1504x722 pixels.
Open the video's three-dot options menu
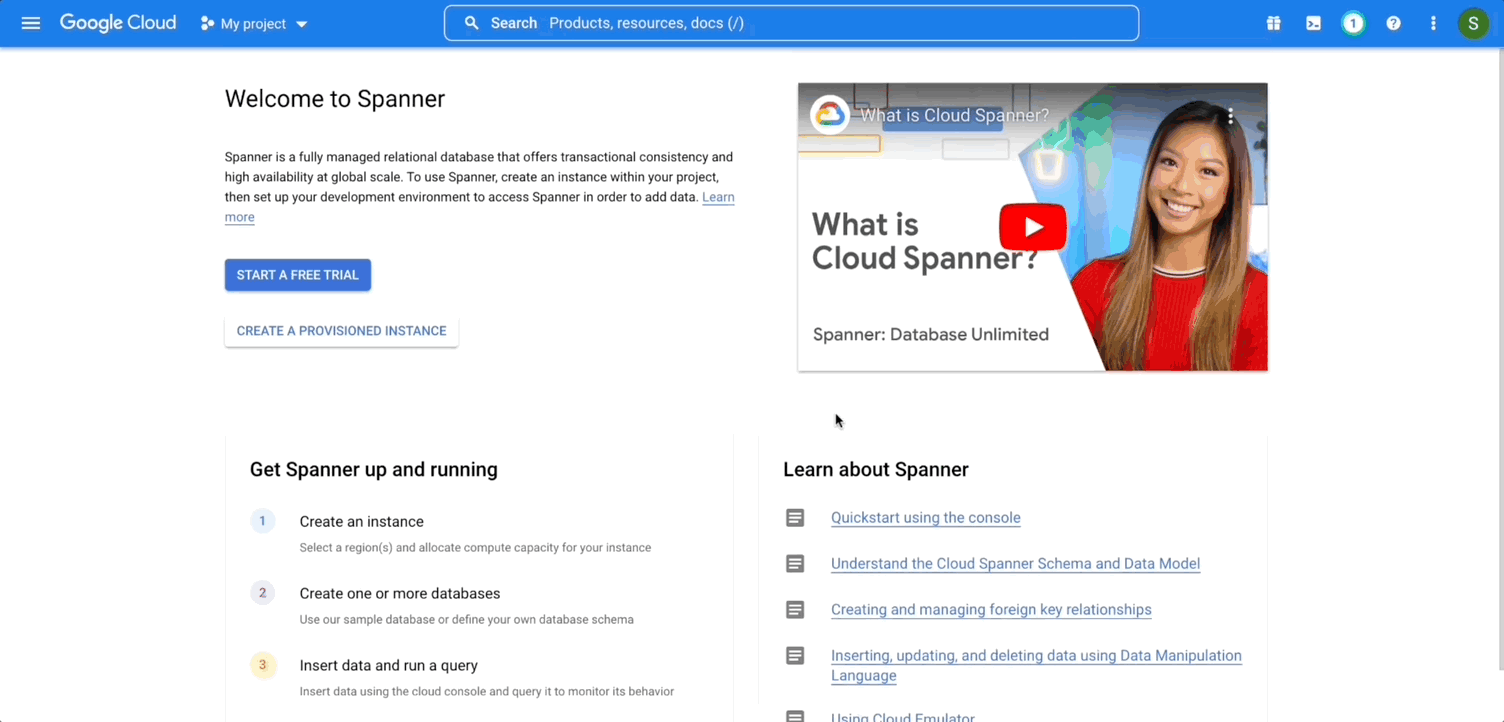click(1230, 116)
